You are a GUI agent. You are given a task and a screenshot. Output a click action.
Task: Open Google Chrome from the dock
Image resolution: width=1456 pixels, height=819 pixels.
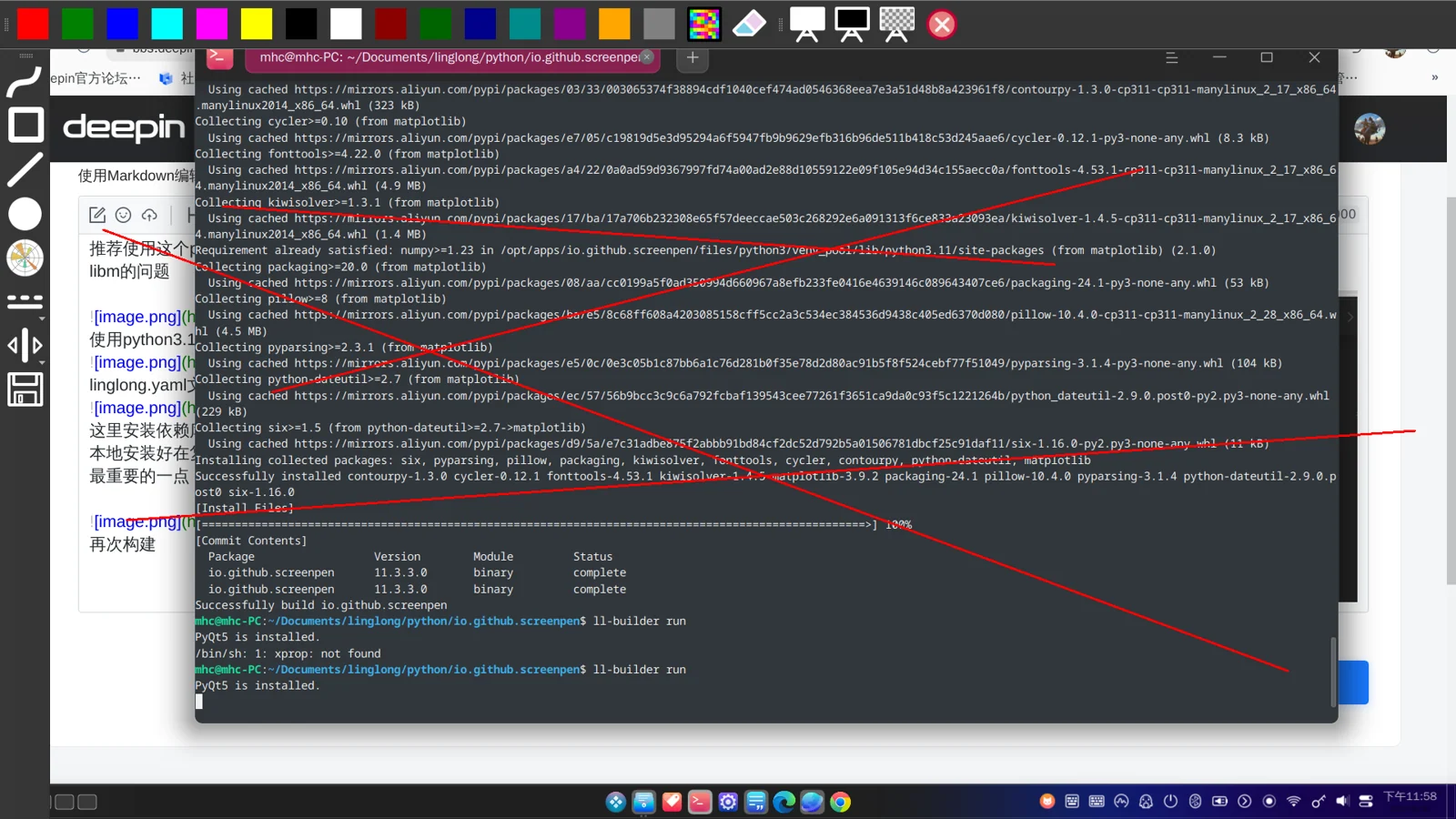(x=840, y=802)
